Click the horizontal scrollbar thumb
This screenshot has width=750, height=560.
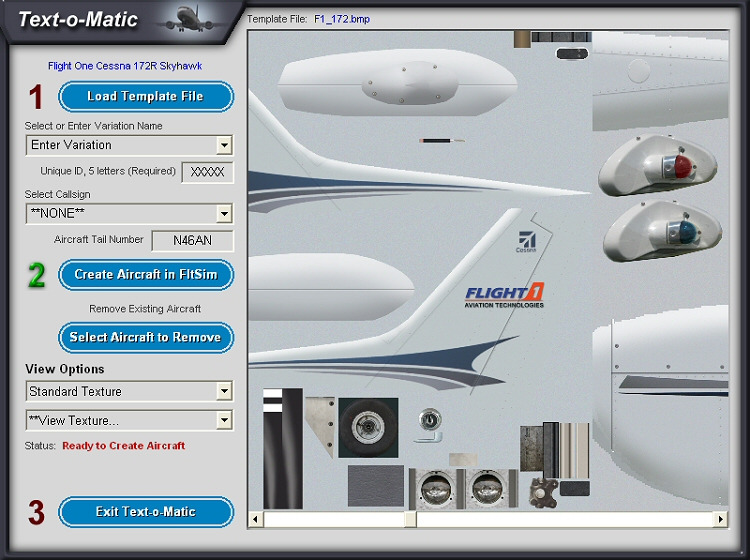(x=410, y=519)
